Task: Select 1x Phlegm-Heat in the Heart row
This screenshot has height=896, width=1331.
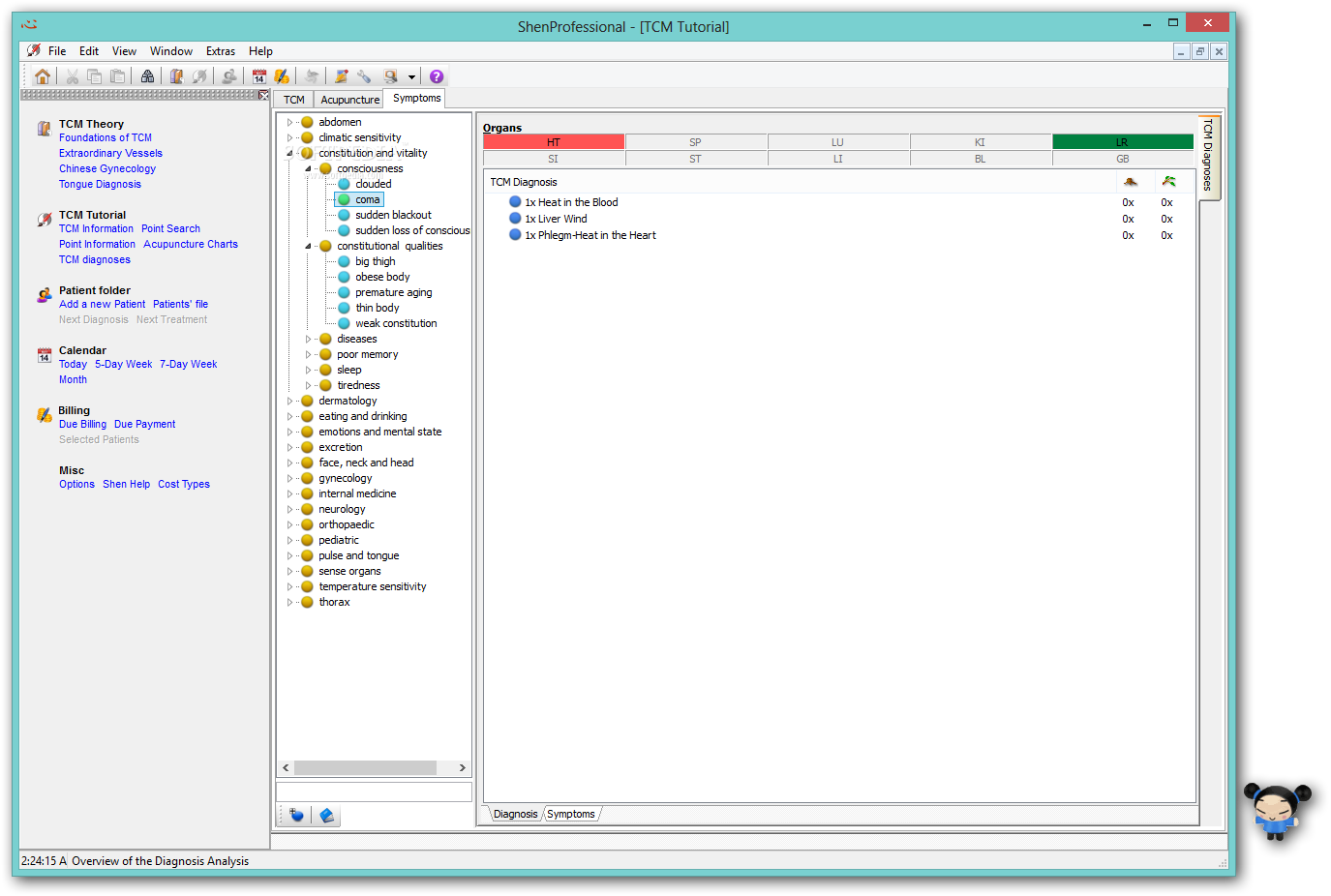Action: point(839,235)
